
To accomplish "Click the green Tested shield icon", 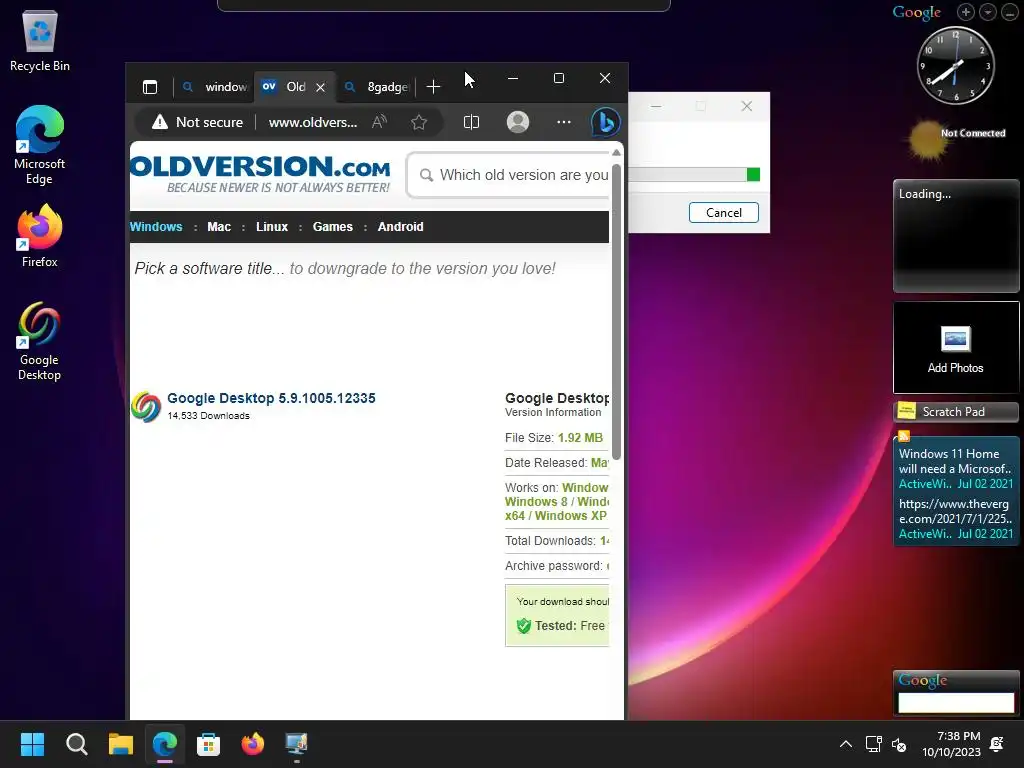I will tap(524, 626).
